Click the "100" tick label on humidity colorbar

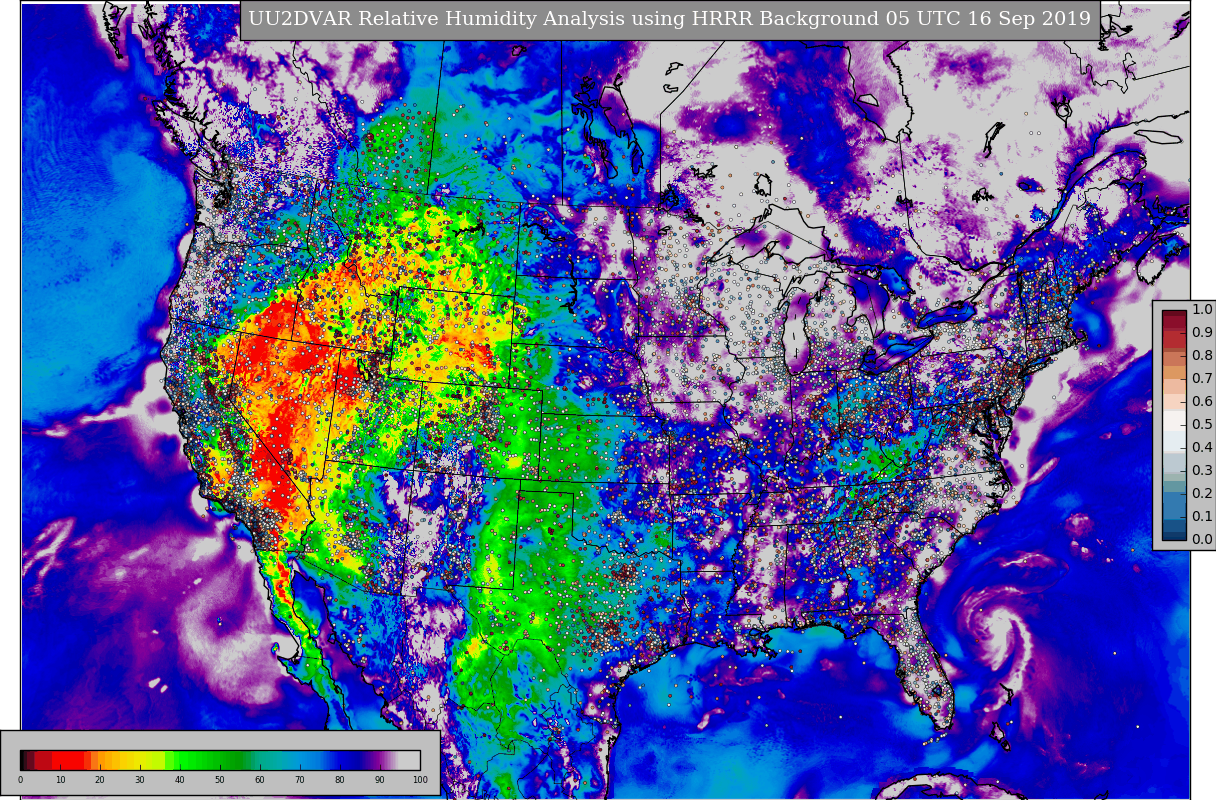420,780
